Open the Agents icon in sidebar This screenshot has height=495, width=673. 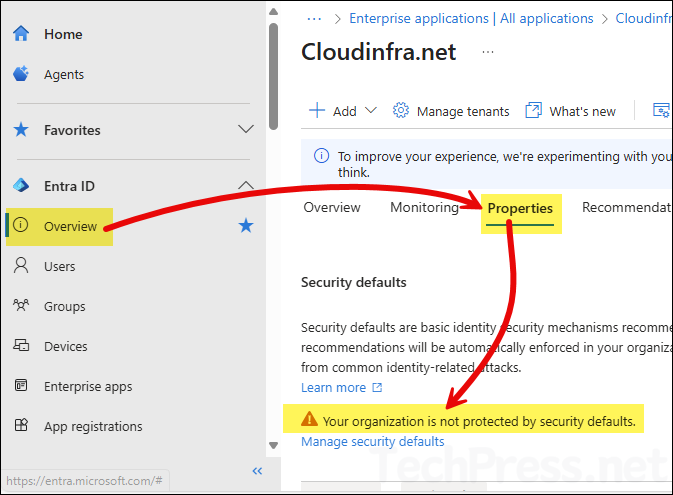tap(21, 74)
